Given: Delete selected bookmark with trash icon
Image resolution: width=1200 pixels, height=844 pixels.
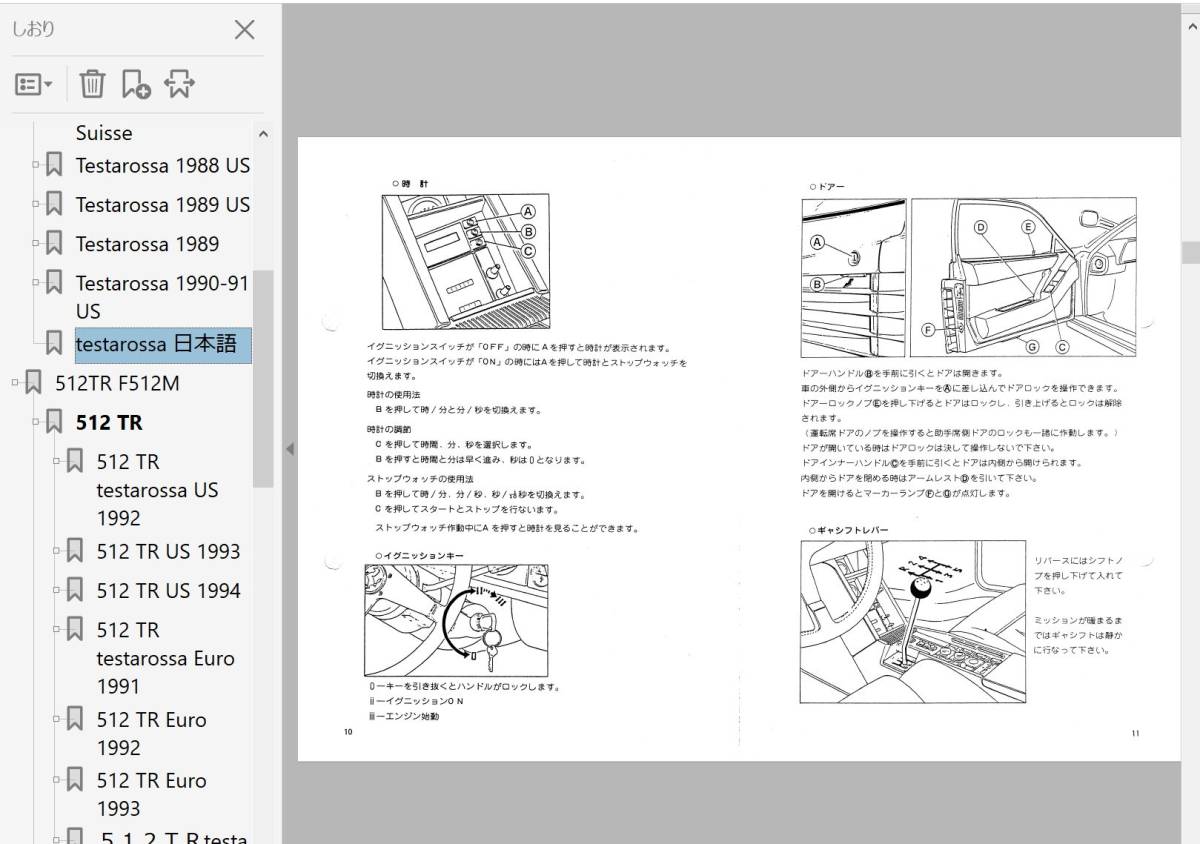Looking at the screenshot, I should pos(92,85).
